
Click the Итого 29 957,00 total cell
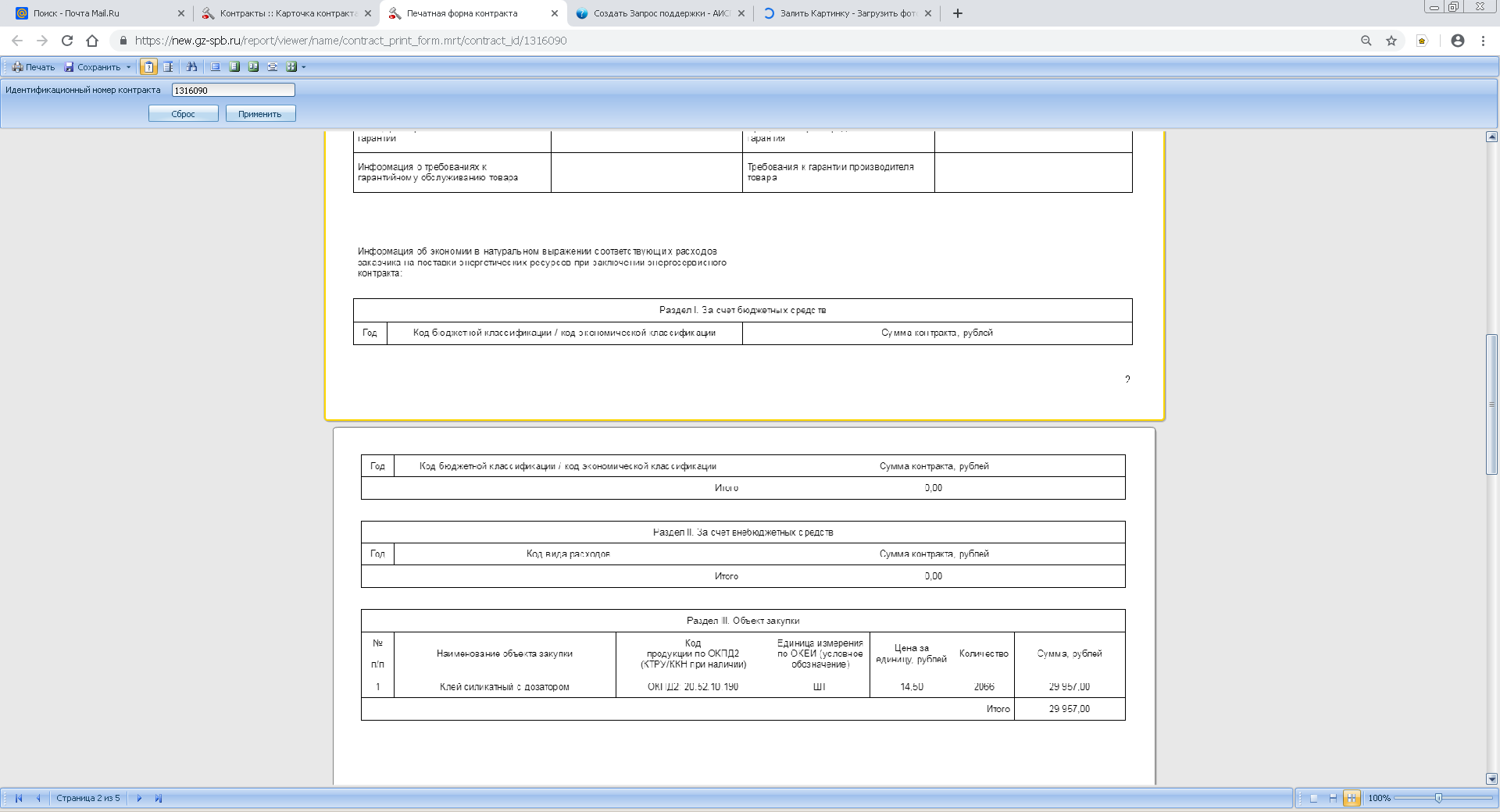click(1070, 709)
